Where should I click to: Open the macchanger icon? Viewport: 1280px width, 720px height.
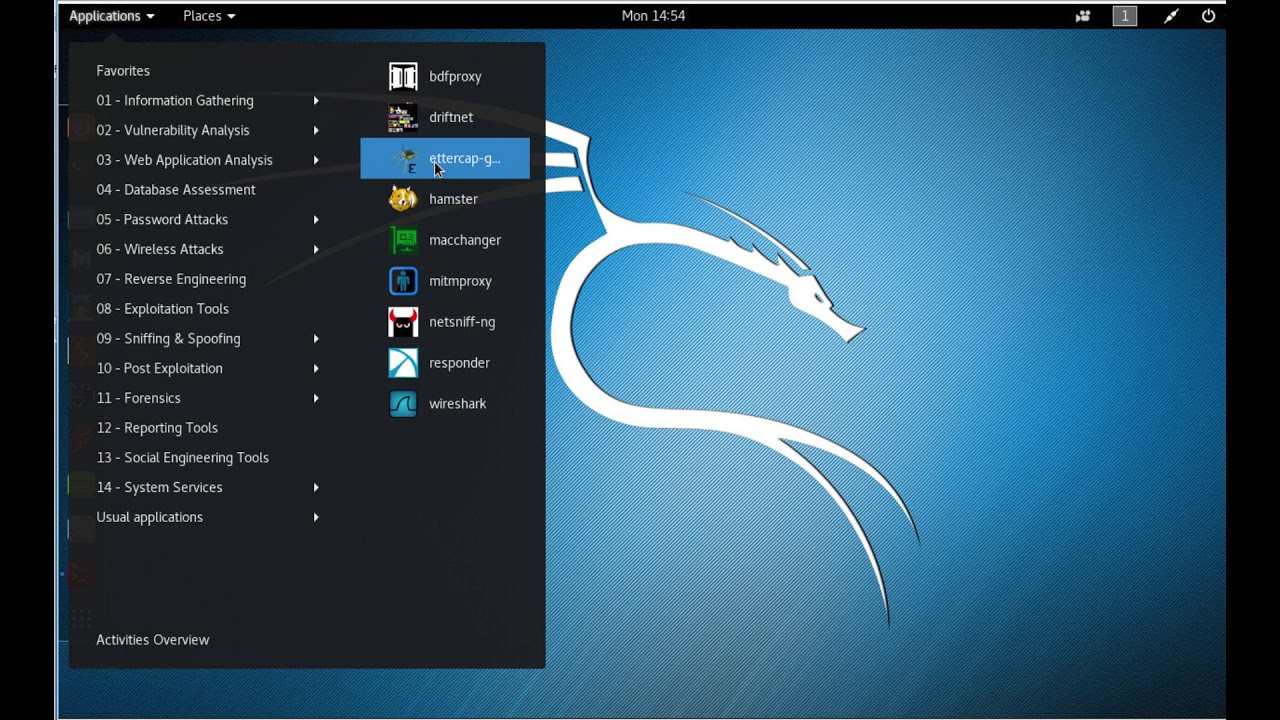coord(403,240)
